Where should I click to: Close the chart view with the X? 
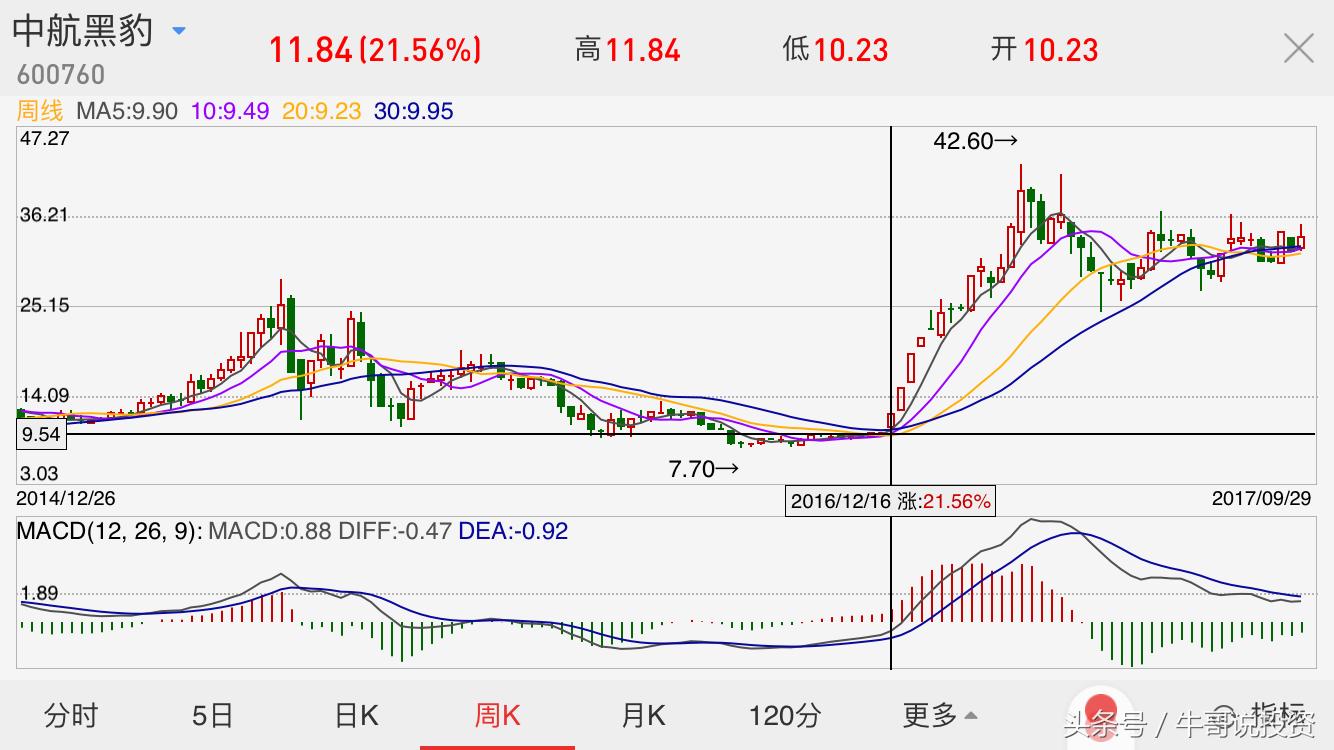tap(1299, 48)
